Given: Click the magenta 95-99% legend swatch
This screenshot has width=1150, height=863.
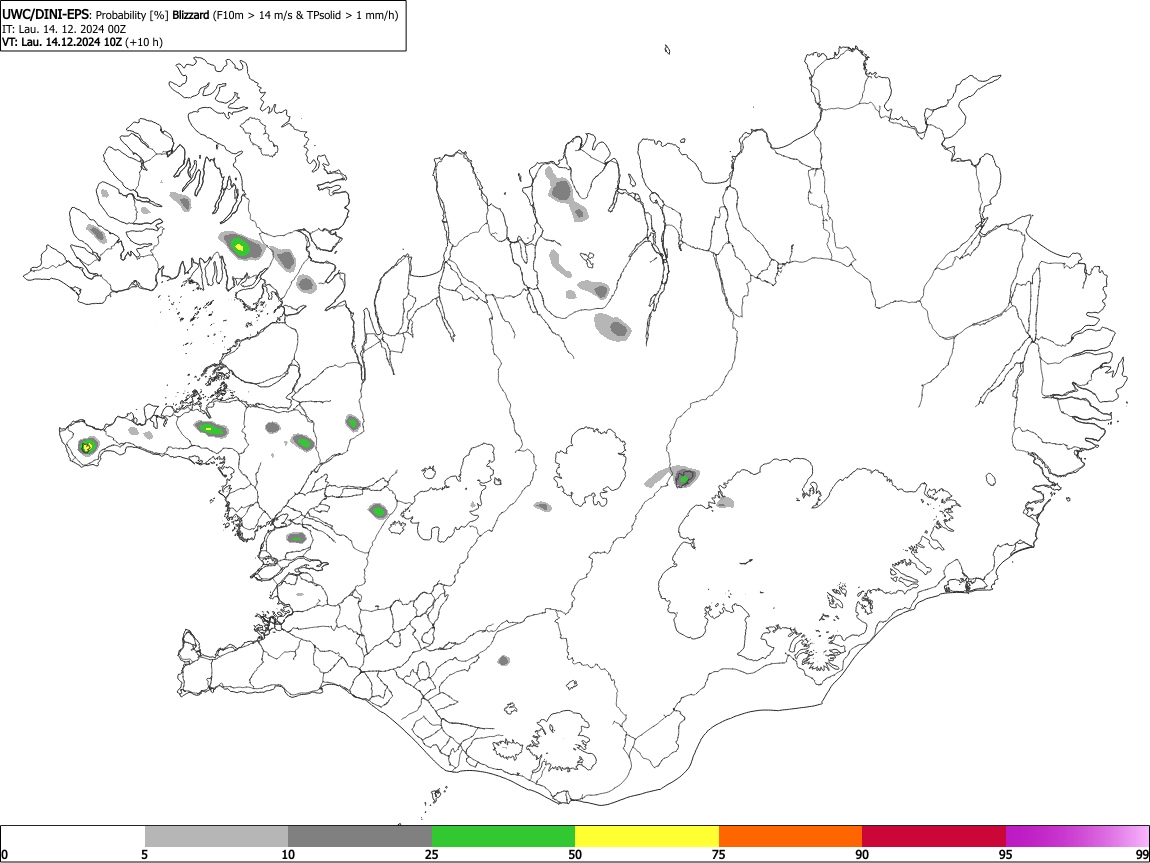Looking at the screenshot, I should point(1077,836).
